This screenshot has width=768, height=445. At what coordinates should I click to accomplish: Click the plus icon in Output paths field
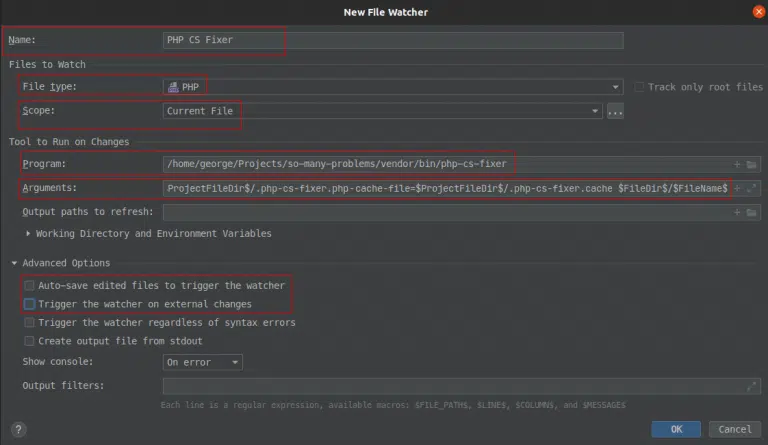coord(737,212)
